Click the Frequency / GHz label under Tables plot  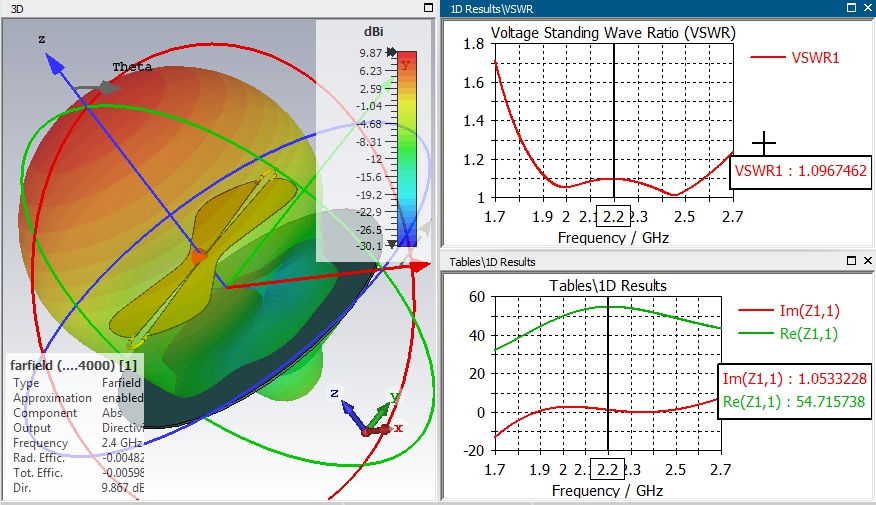pyautogui.click(x=607, y=491)
